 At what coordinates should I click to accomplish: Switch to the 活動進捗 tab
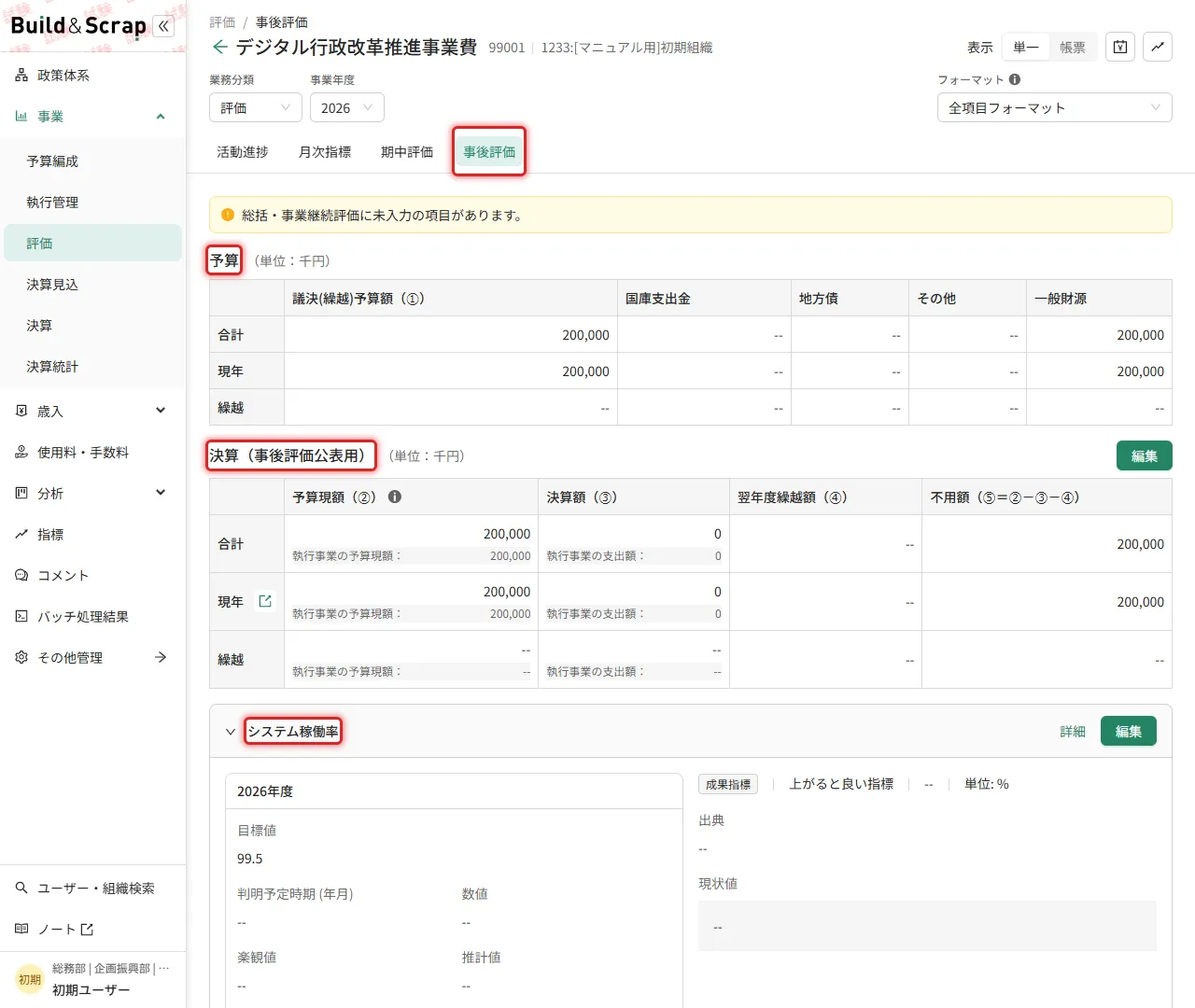tap(243, 151)
